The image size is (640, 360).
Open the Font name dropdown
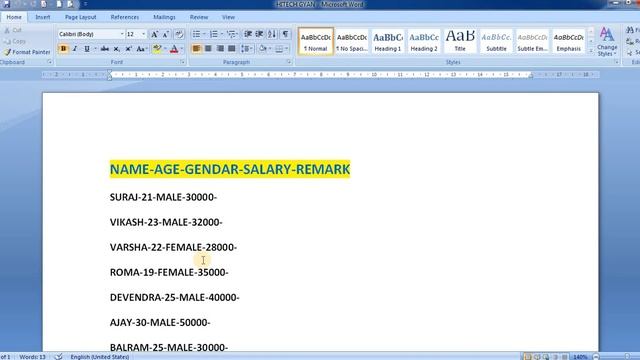tap(122, 34)
